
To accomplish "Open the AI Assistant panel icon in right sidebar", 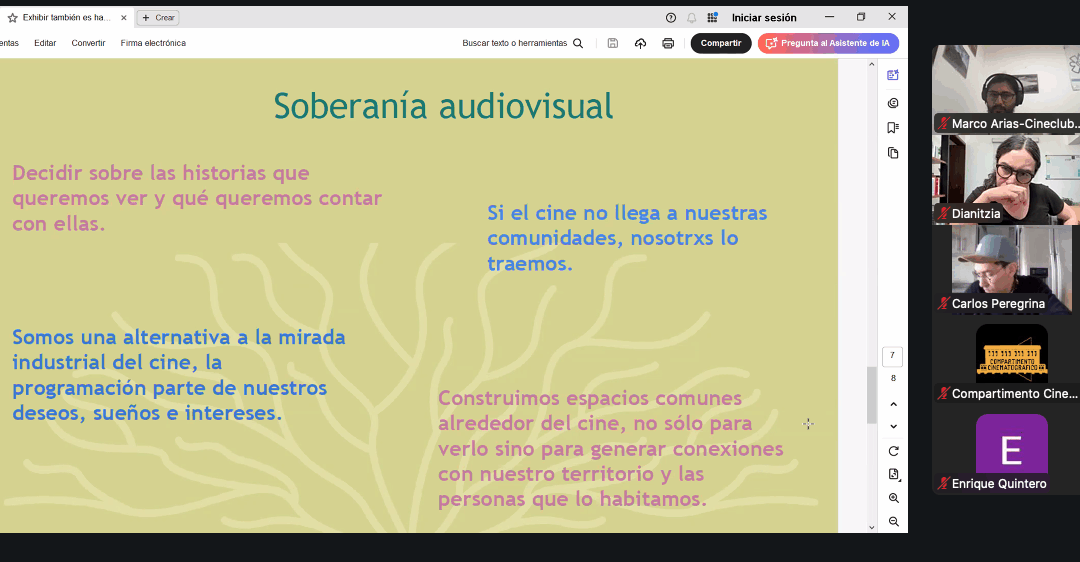I will pos(893,75).
